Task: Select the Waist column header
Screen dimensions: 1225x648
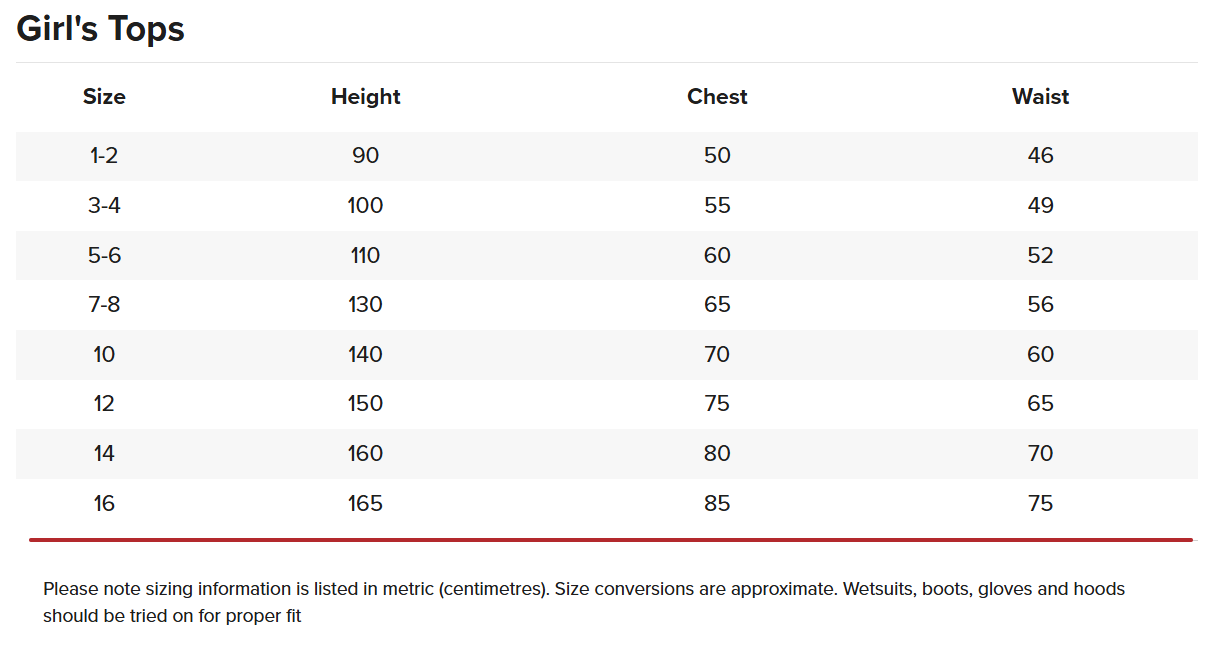Action: tap(1040, 97)
